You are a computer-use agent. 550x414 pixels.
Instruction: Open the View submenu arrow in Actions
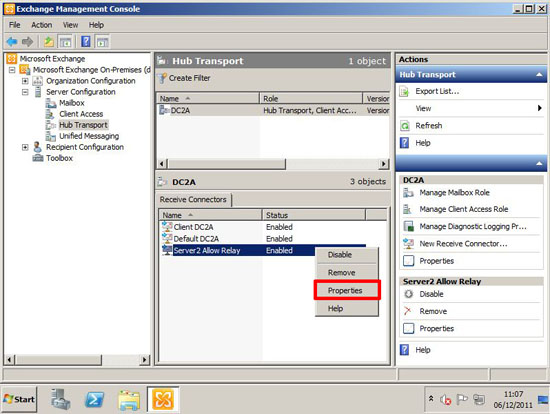[539, 108]
